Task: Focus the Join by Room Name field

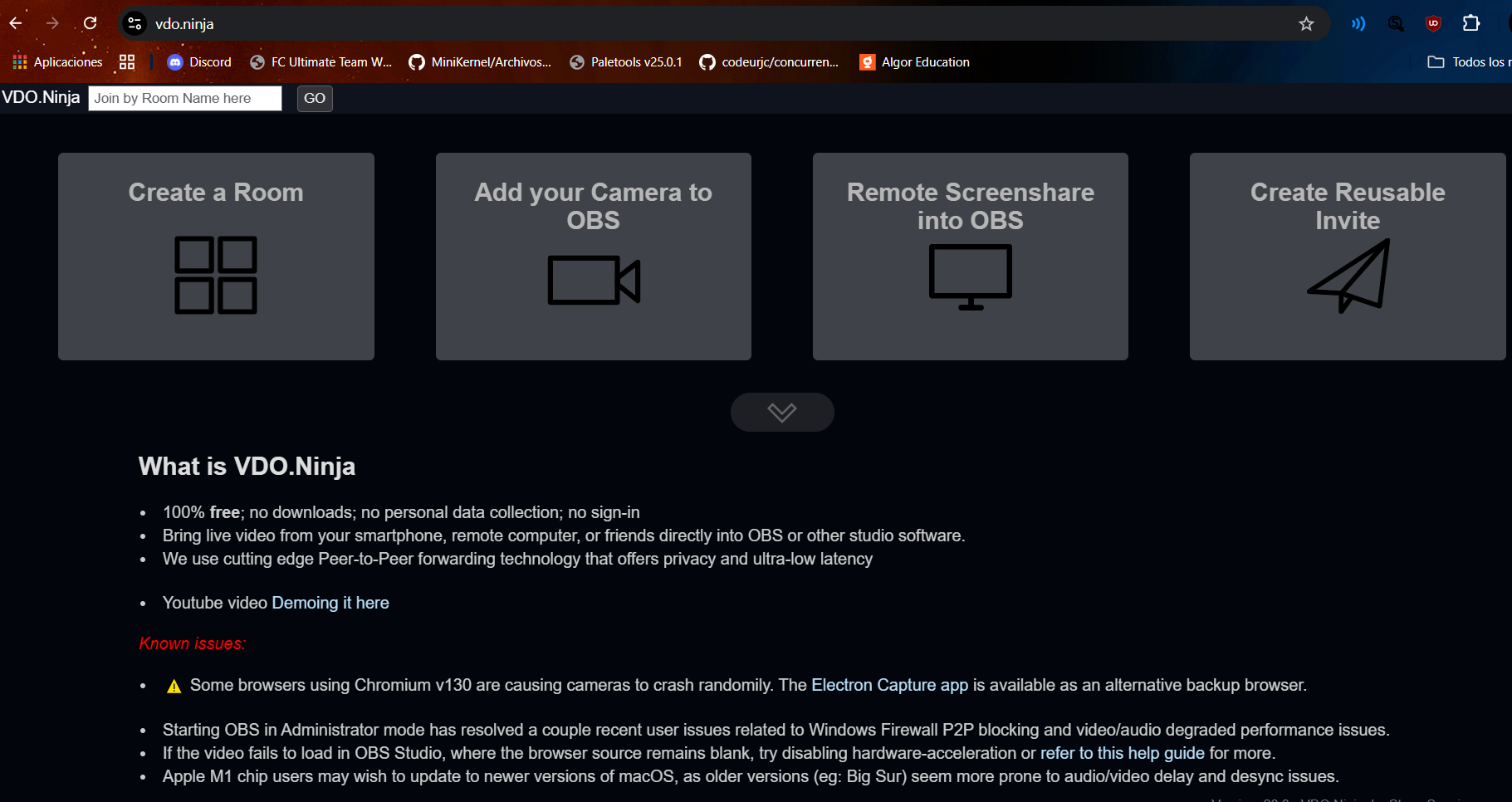Action: click(x=185, y=98)
